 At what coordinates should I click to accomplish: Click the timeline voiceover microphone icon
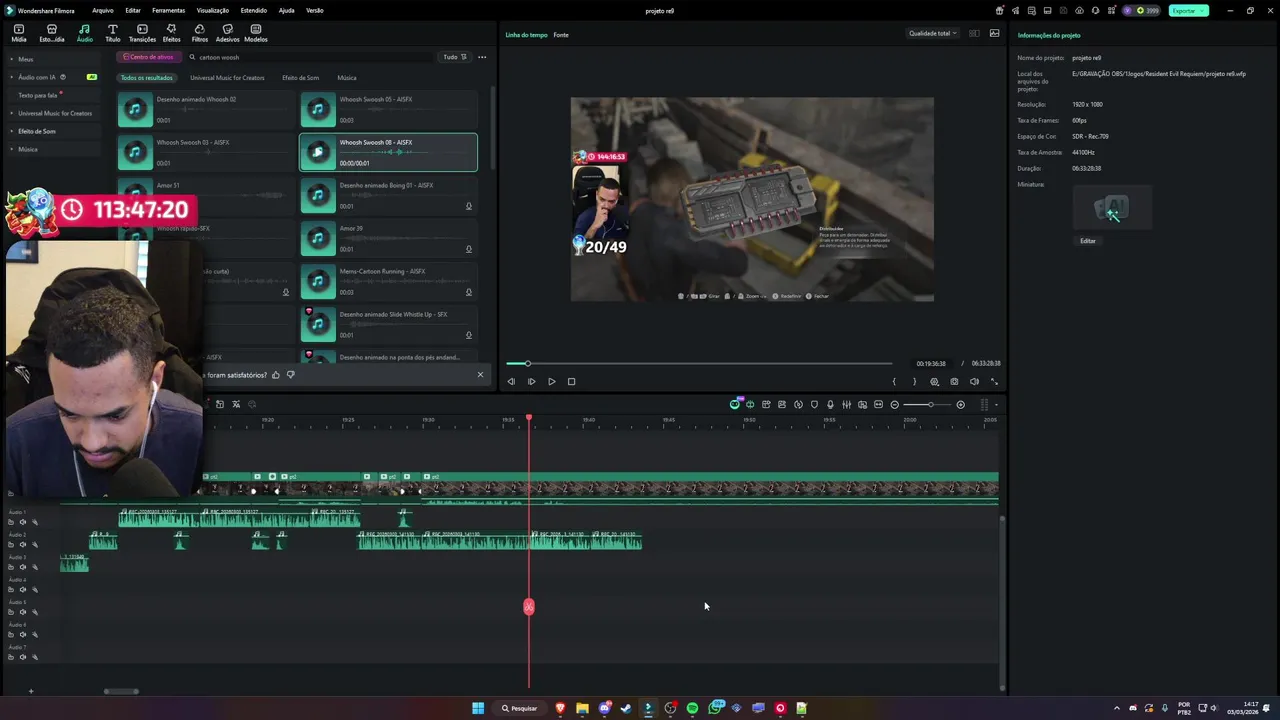click(x=830, y=405)
